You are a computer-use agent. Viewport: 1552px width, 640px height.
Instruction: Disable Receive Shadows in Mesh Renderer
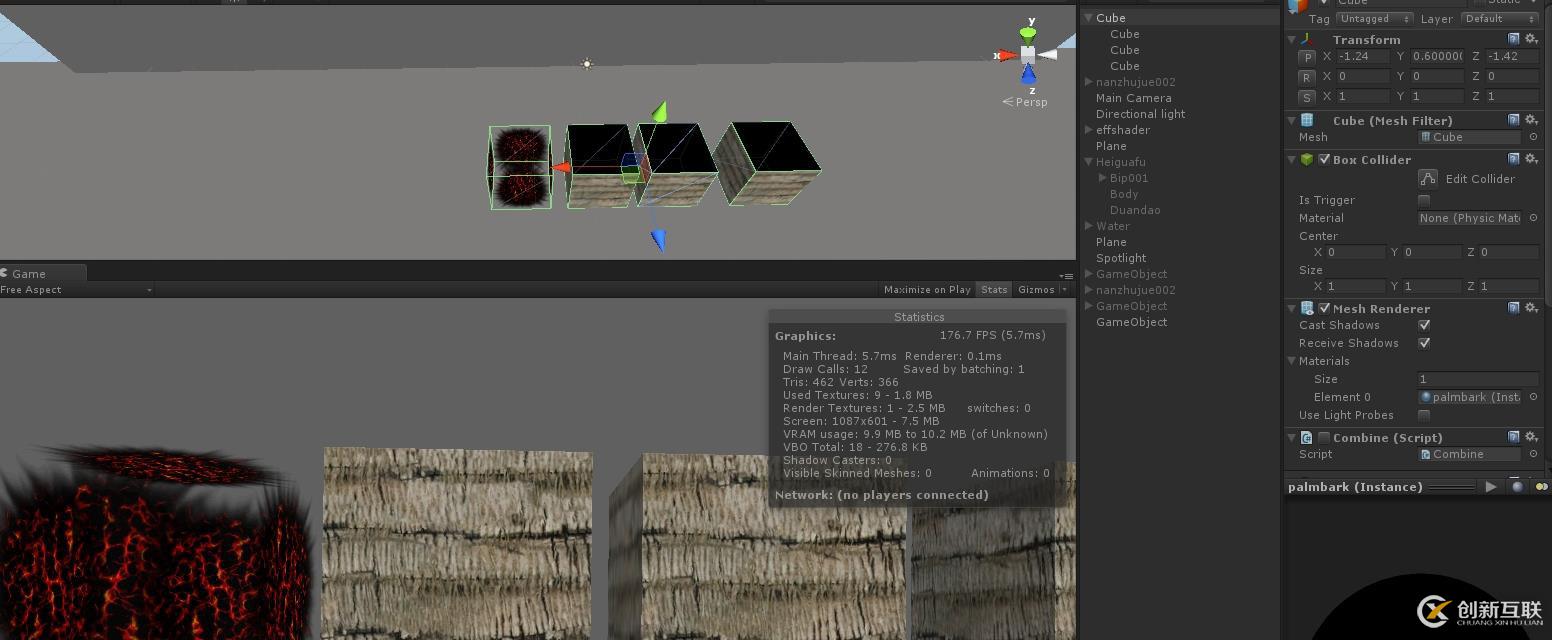1424,343
